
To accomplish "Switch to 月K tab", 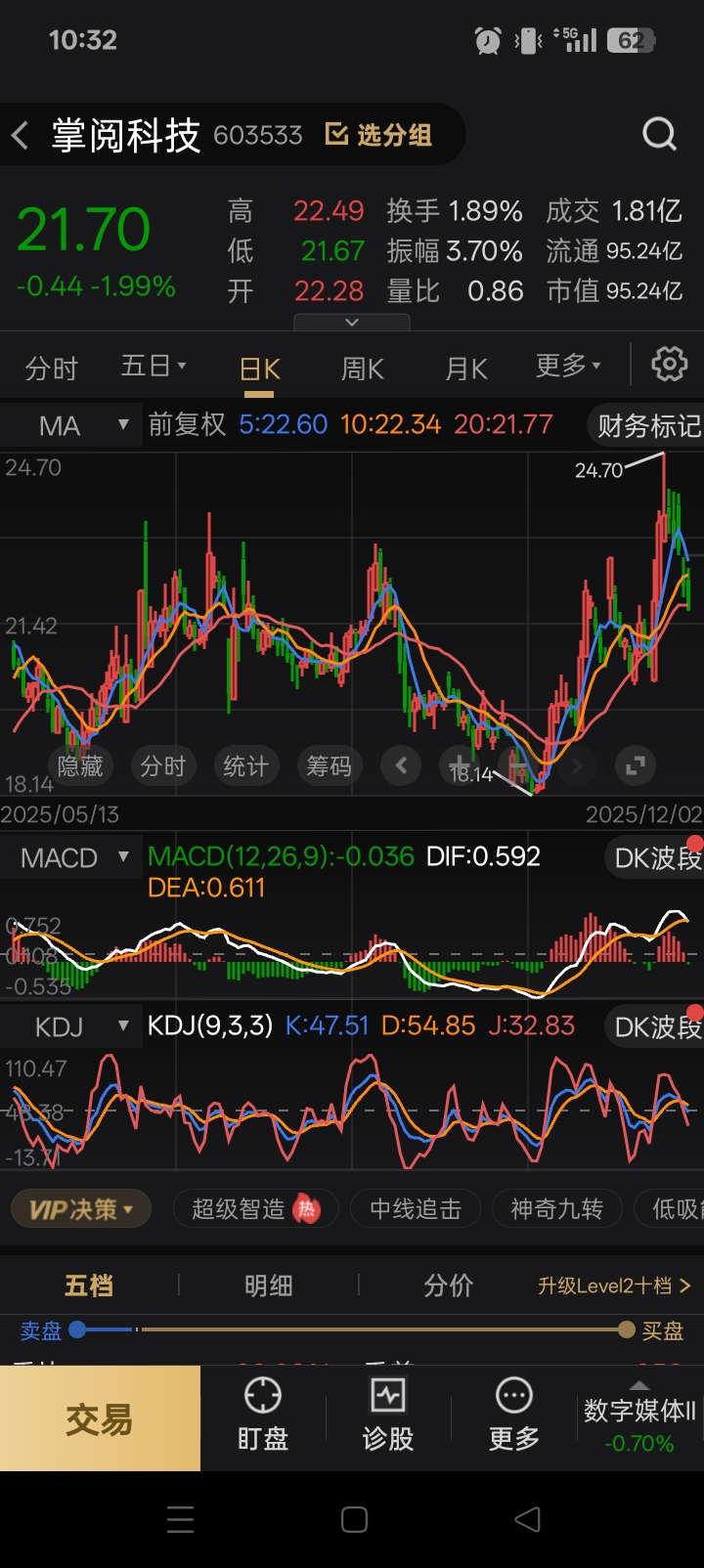I will point(465,369).
